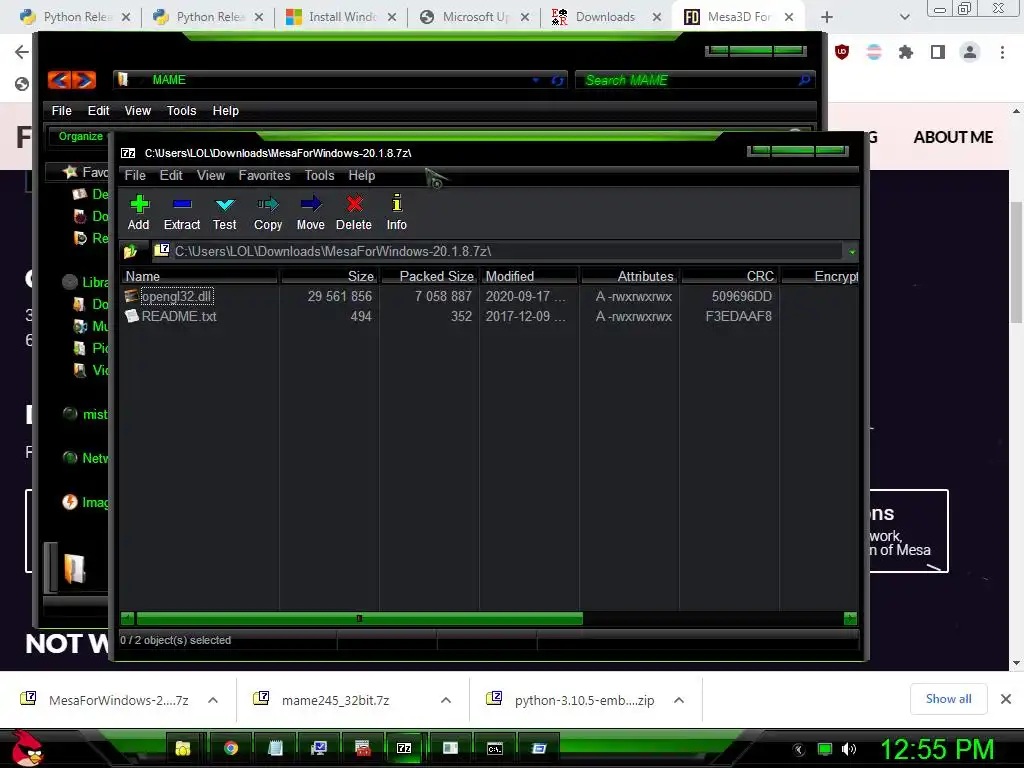Click the refresh icon in MAME address bar
This screenshot has height=768, width=1024.
tap(557, 80)
